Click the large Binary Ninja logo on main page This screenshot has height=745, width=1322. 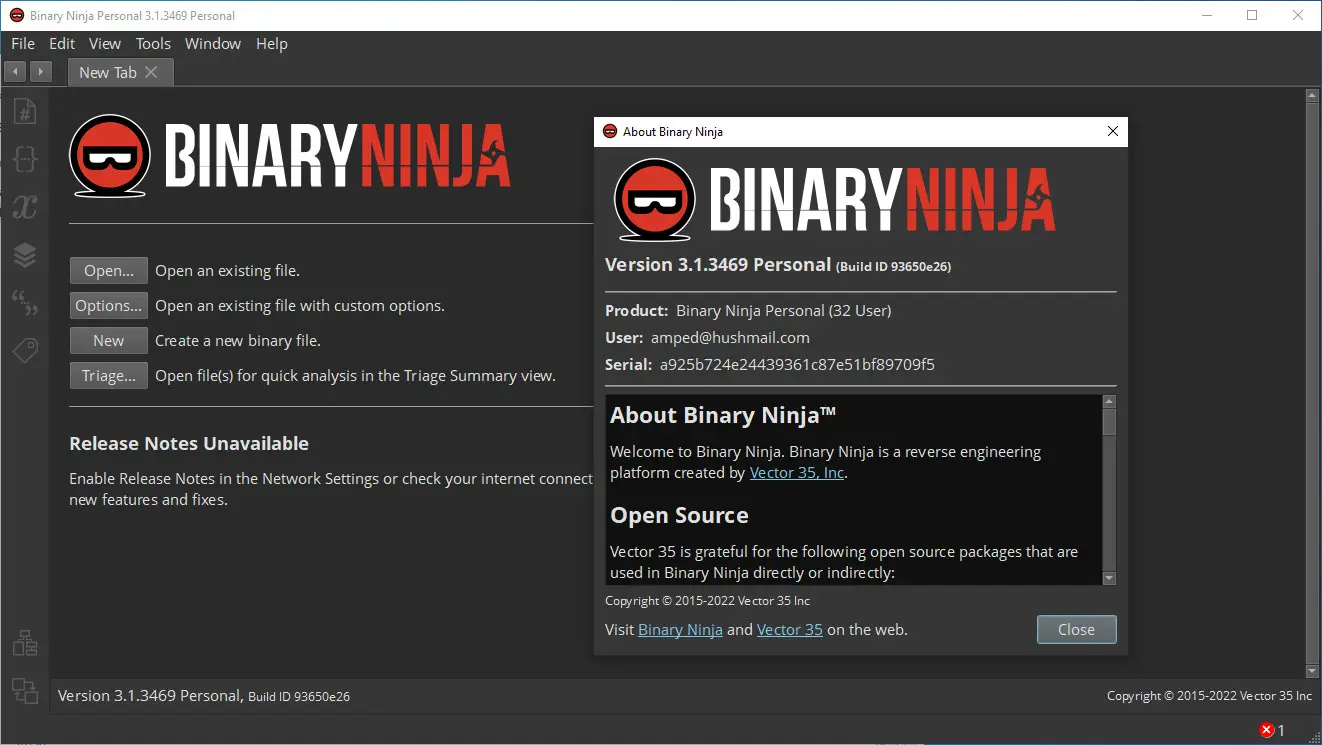(x=290, y=156)
